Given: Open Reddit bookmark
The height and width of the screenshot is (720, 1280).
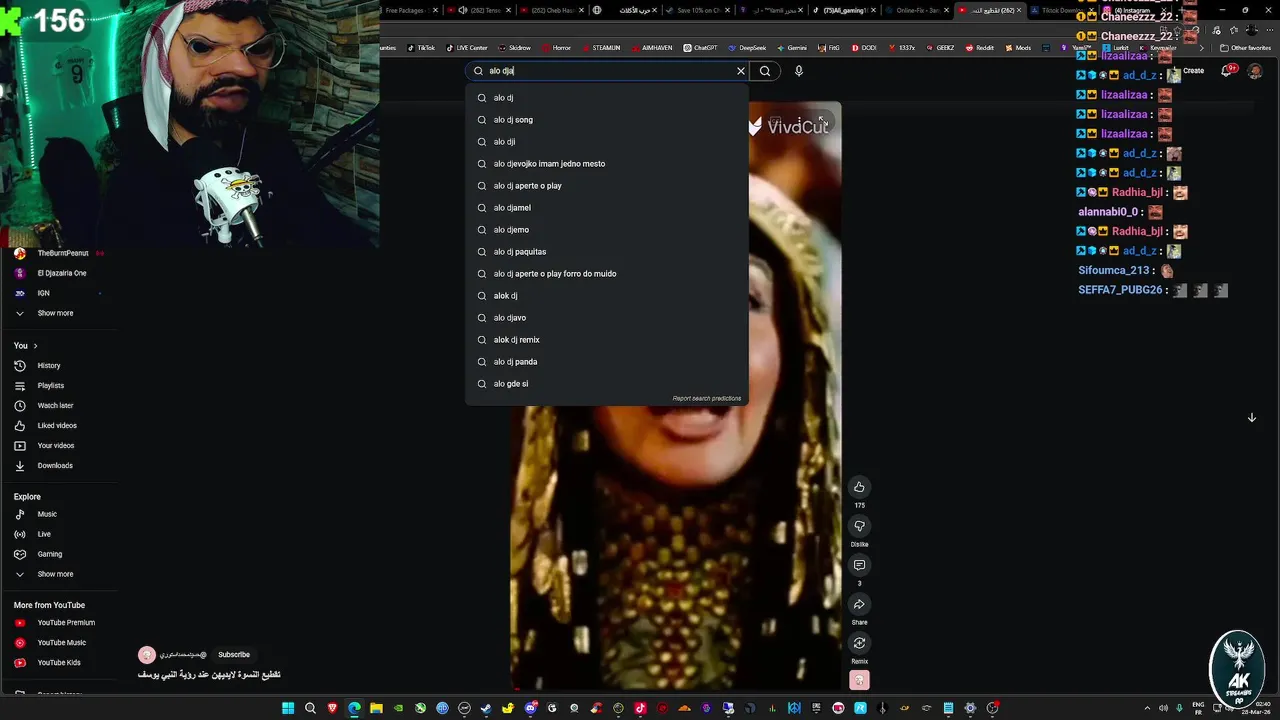Looking at the screenshot, I should pos(980,48).
